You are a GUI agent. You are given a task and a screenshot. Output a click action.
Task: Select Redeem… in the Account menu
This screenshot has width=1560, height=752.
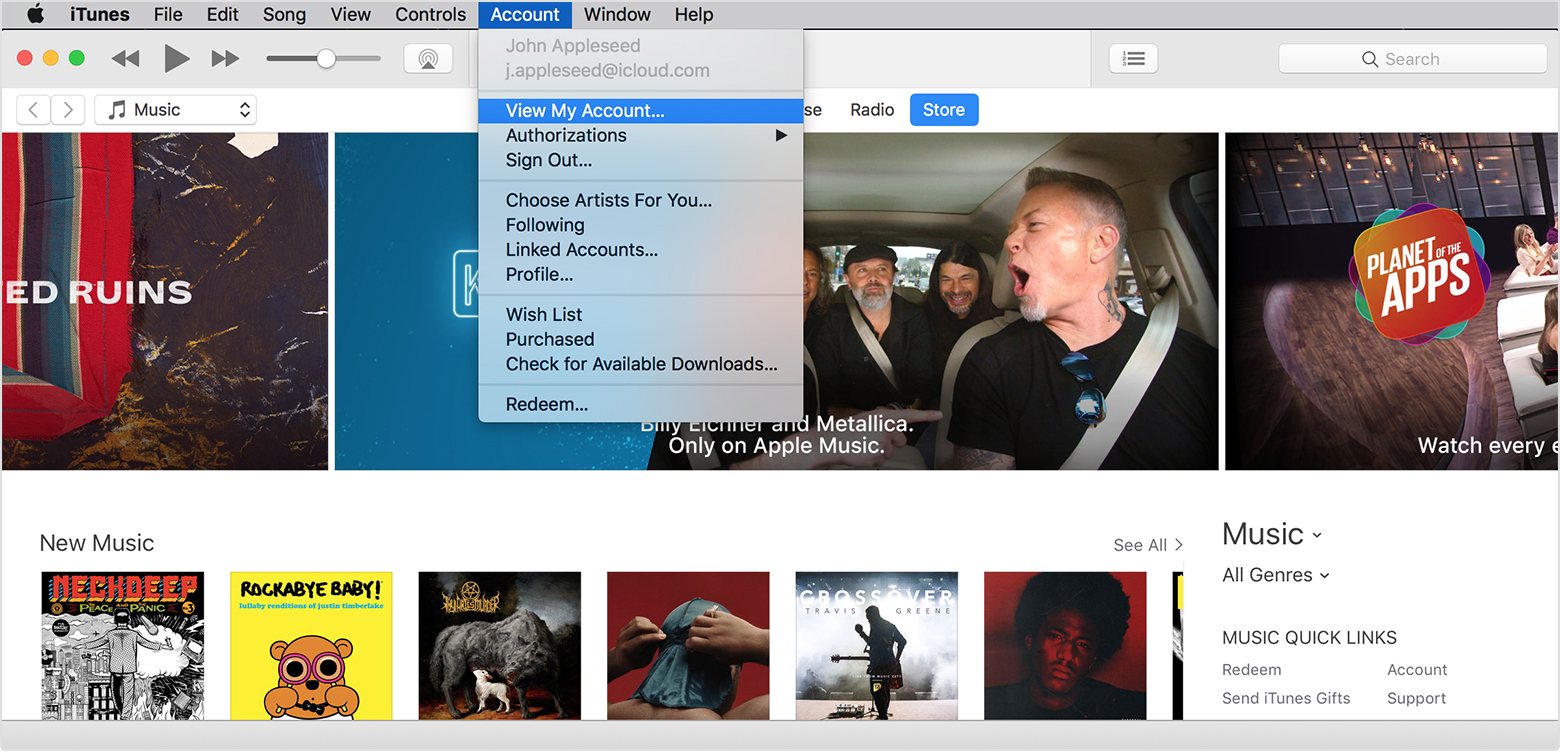(x=640, y=404)
